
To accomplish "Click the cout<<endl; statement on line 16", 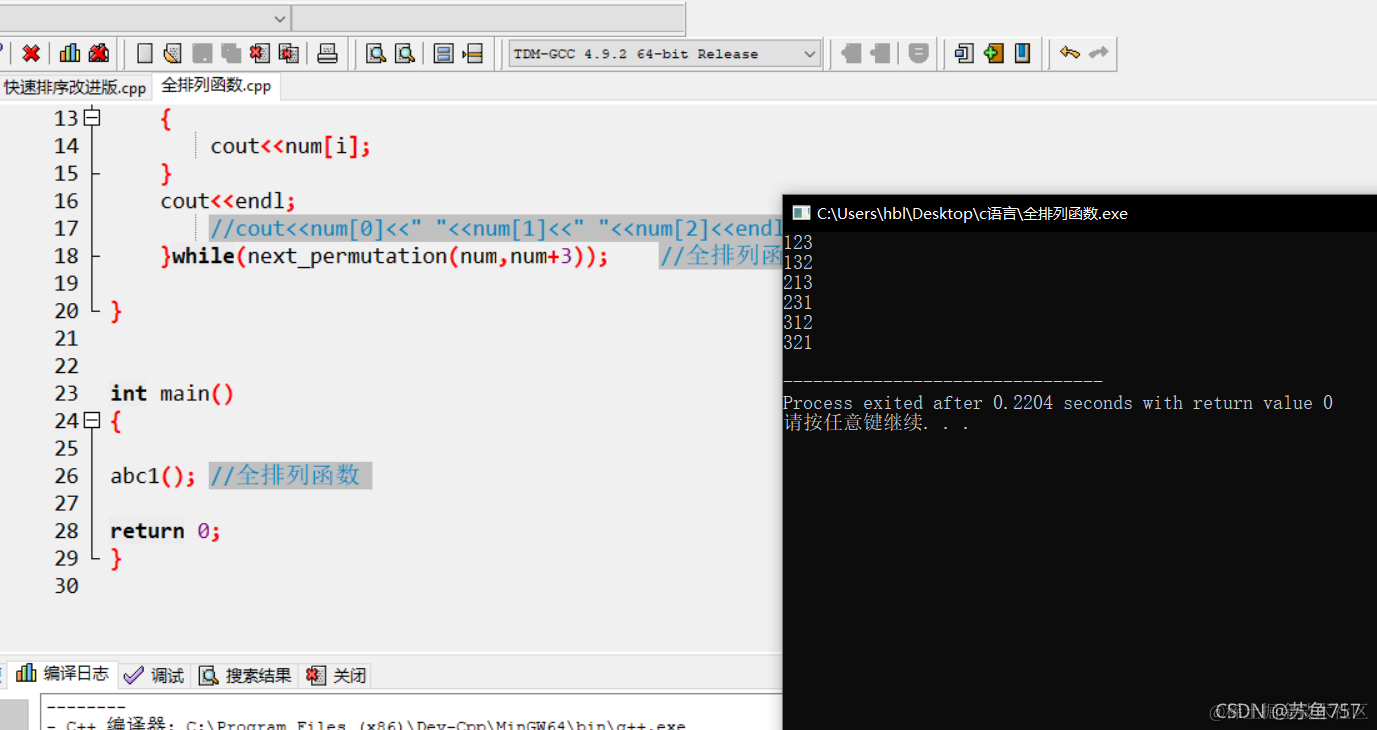I will pos(228,201).
